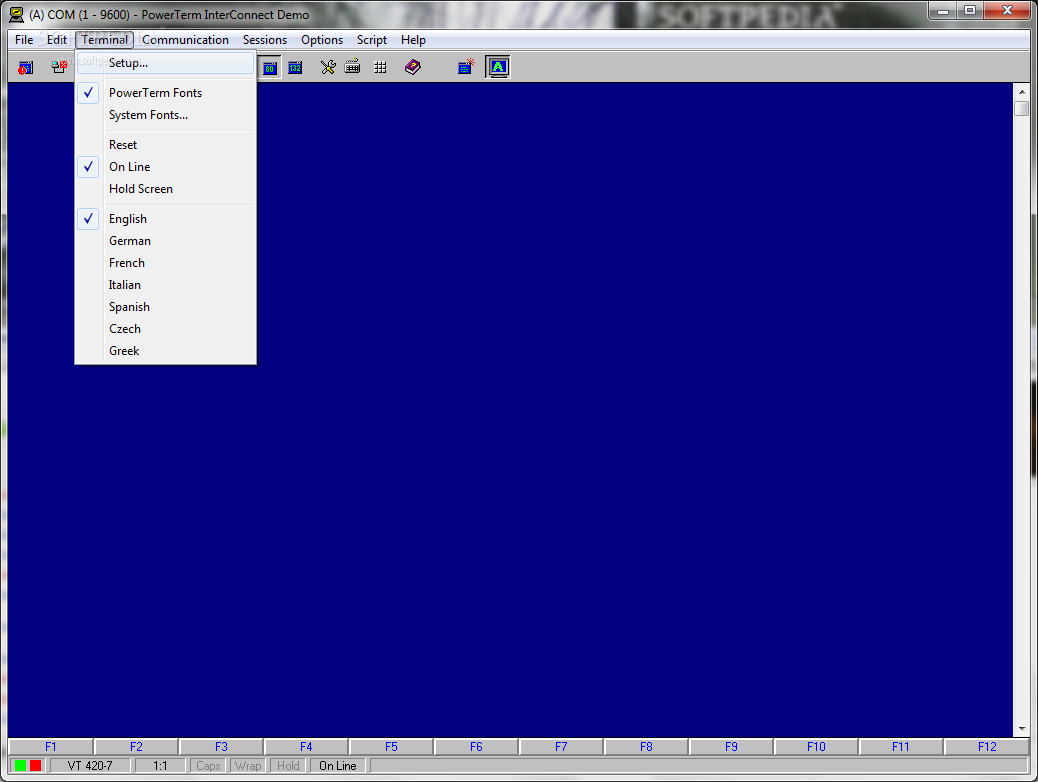Select French language entry
This screenshot has height=782, width=1038.
click(x=165, y=263)
